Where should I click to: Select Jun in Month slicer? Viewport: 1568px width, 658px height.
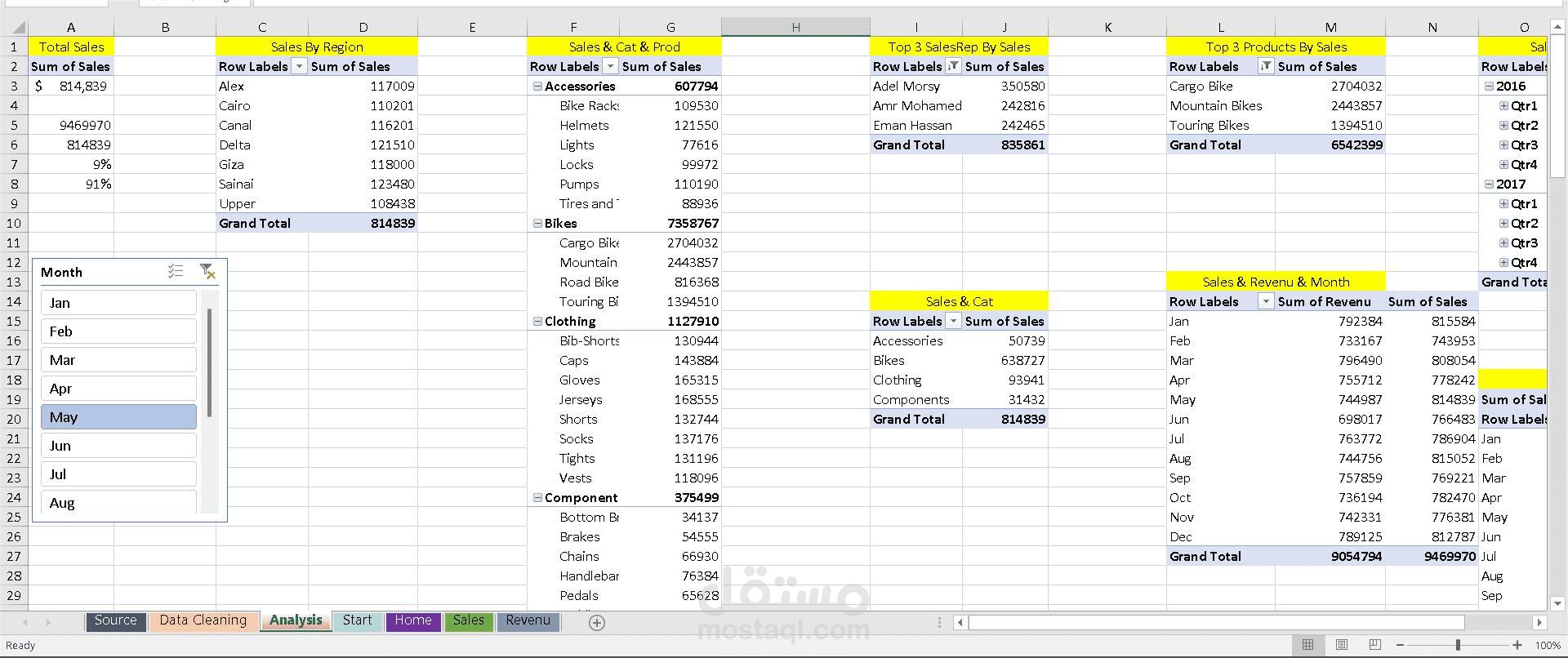coord(118,446)
